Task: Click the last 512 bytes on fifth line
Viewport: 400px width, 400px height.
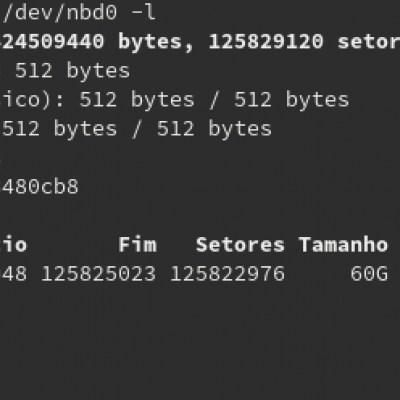Action: 214,129
